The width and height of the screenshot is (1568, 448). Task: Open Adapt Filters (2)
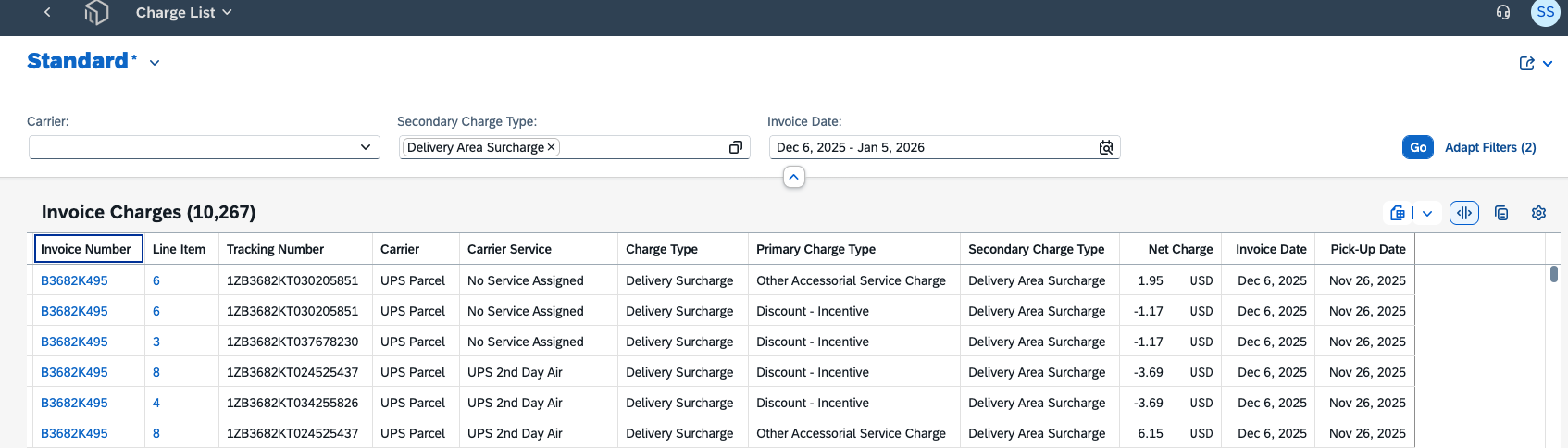coord(1490,147)
